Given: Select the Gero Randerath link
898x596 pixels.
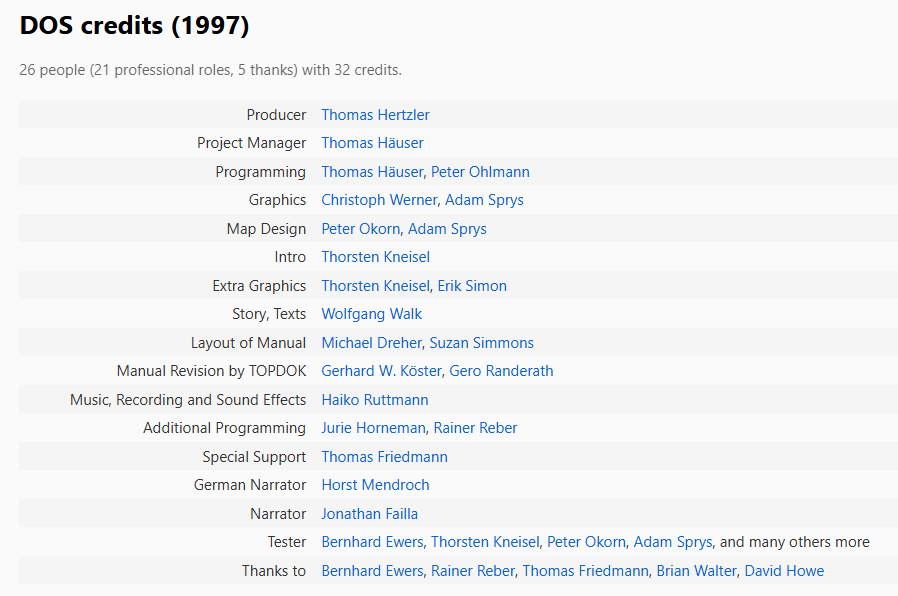Looking at the screenshot, I should pos(501,371).
